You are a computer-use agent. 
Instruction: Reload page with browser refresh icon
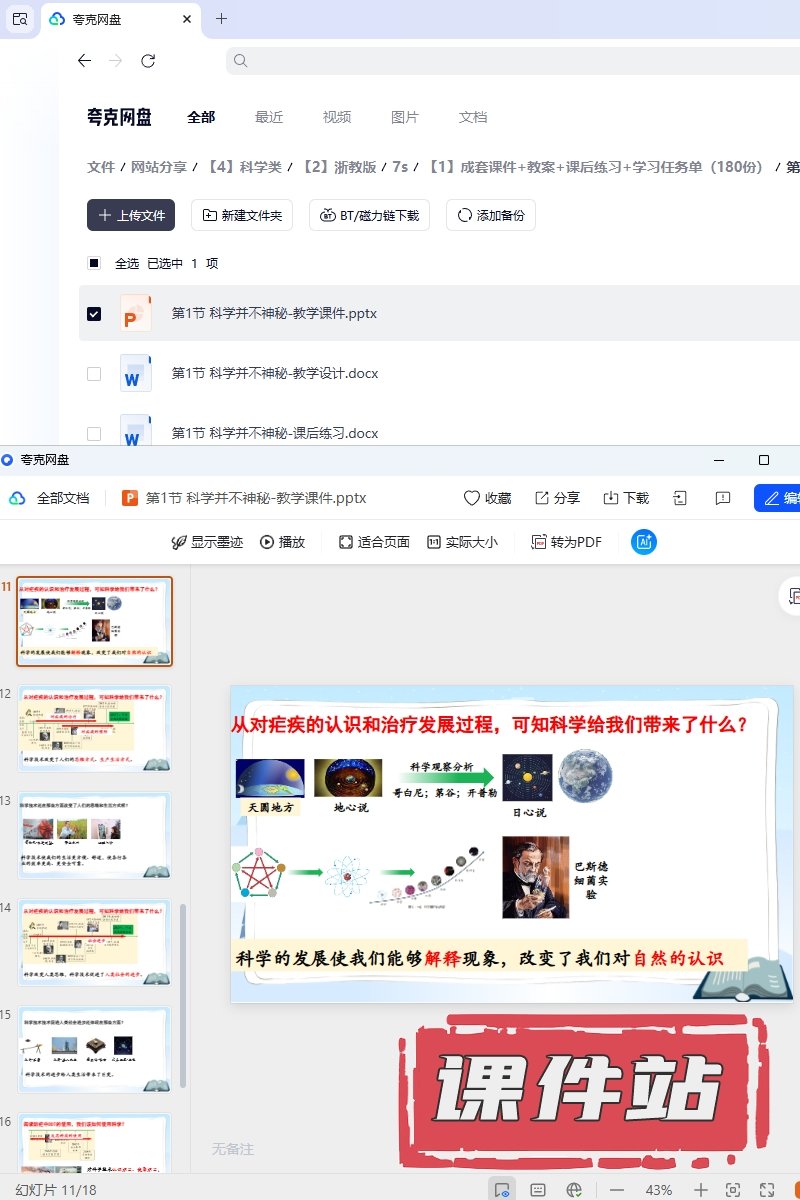click(x=148, y=61)
